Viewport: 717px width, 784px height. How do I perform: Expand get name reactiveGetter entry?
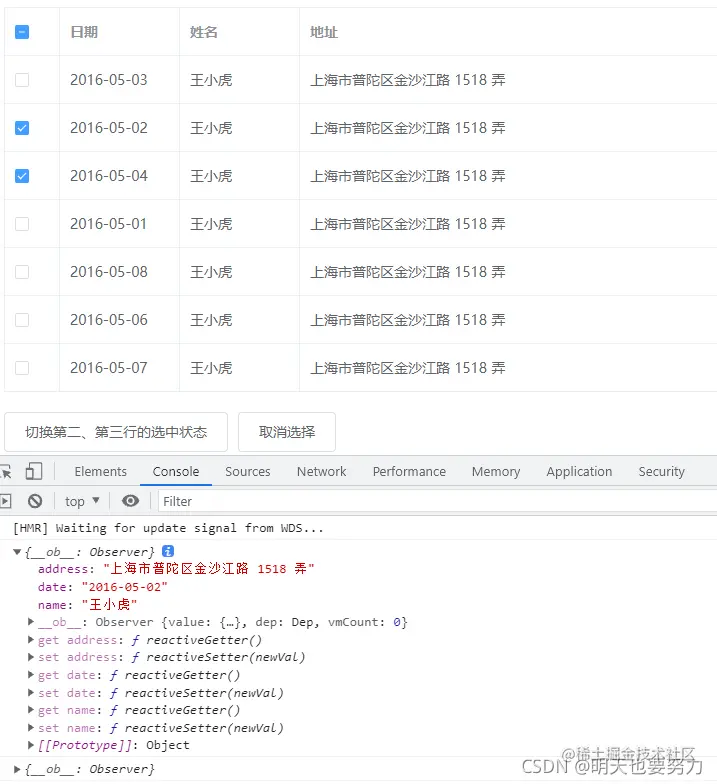click(x=31, y=710)
